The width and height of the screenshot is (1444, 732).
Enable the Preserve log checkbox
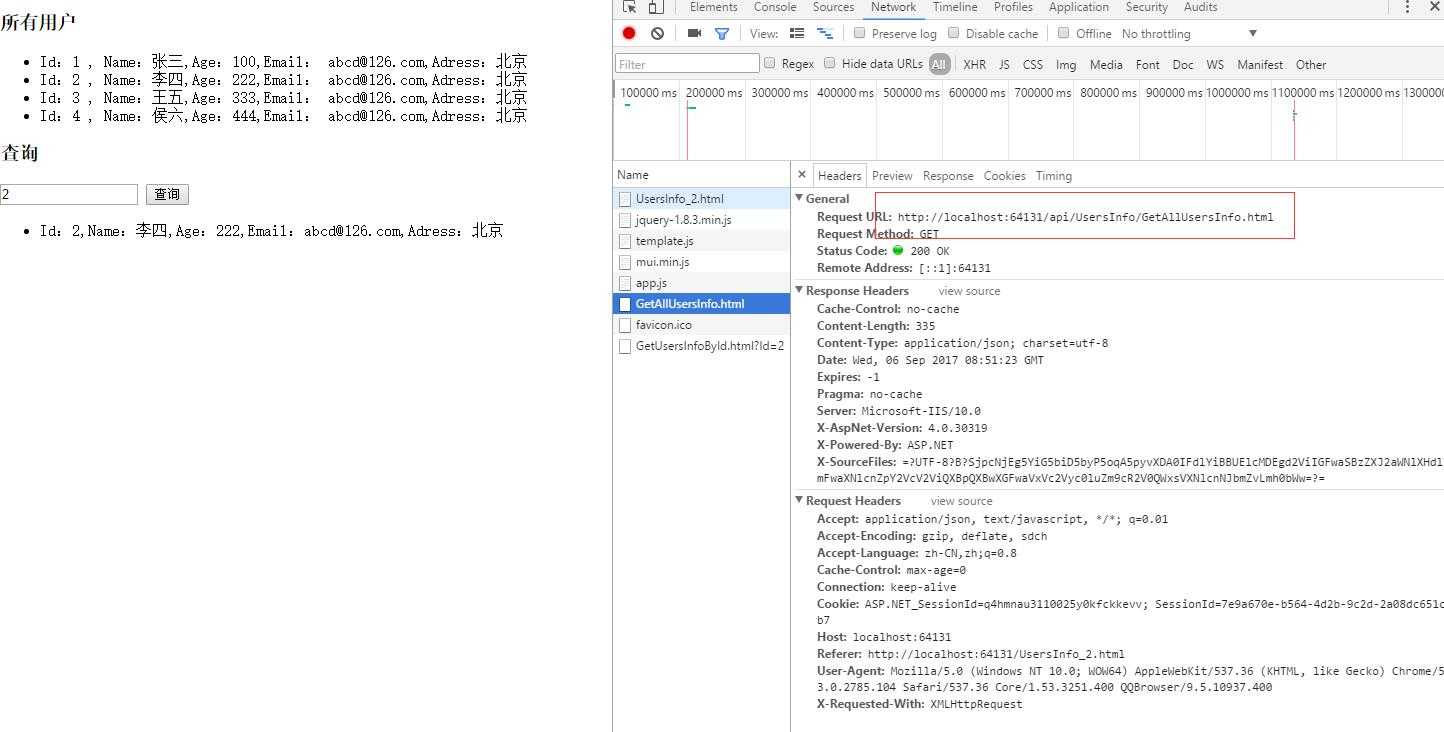point(859,33)
